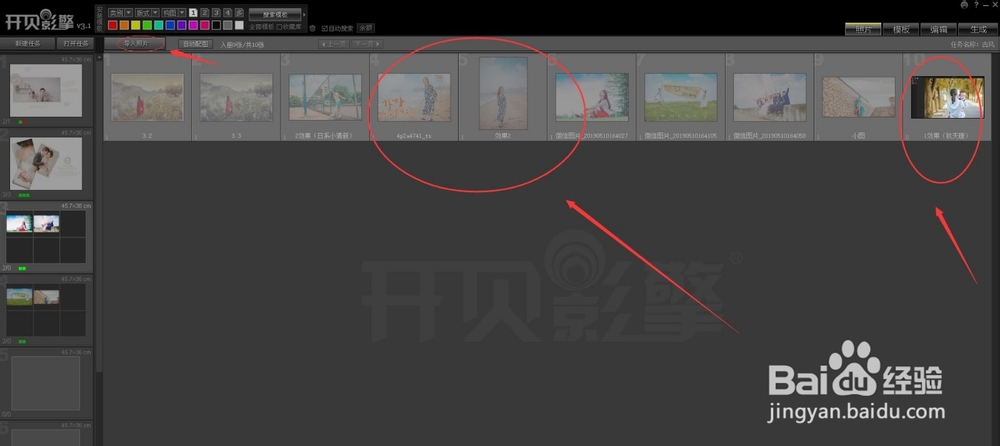Select the photo 2效果（日系小清新）
This screenshot has height=446, width=1000.
pos(325,97)
